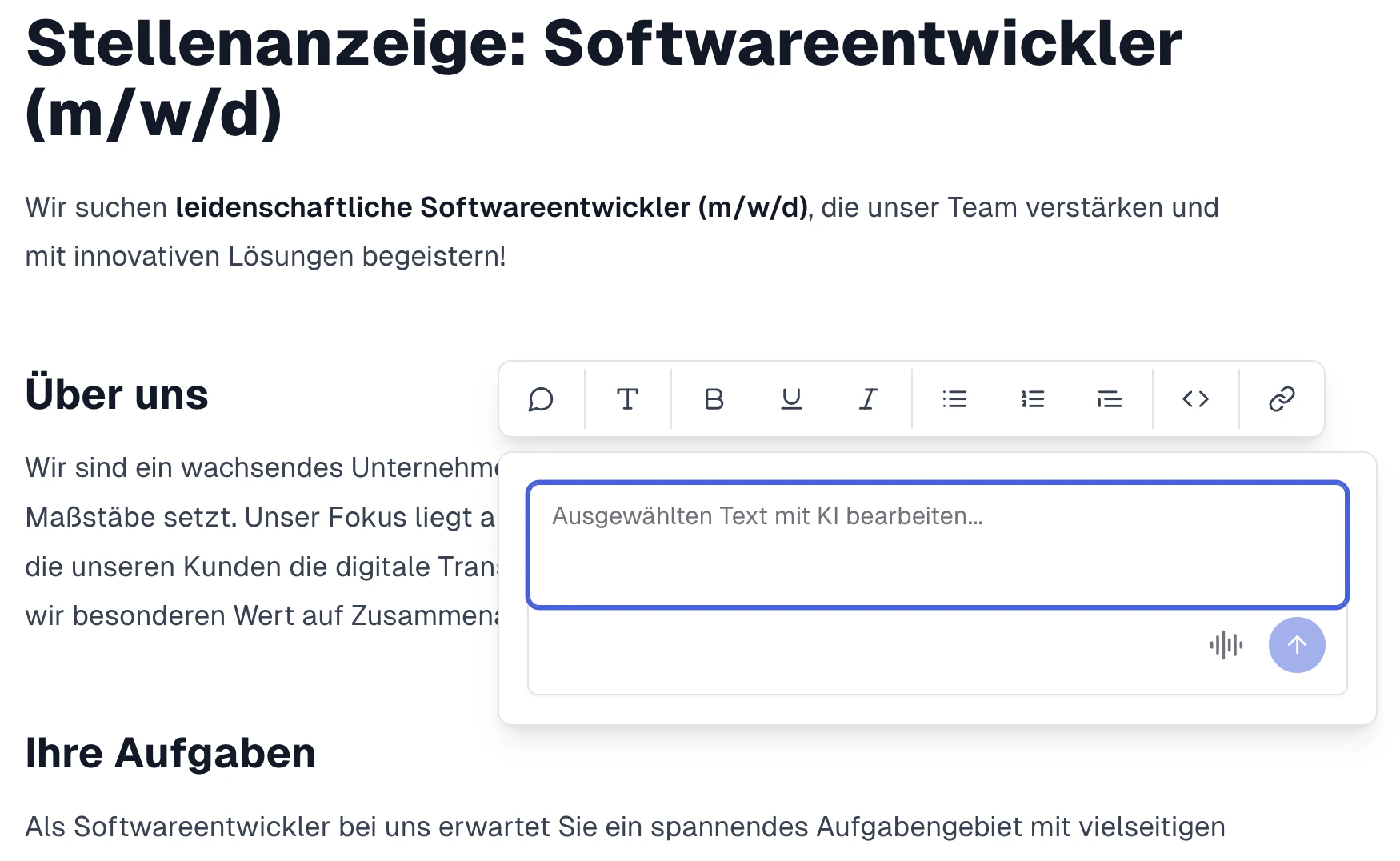Toggle underline formatting in toolbar
Viewport: 1400px width, 861px height.
790,399
